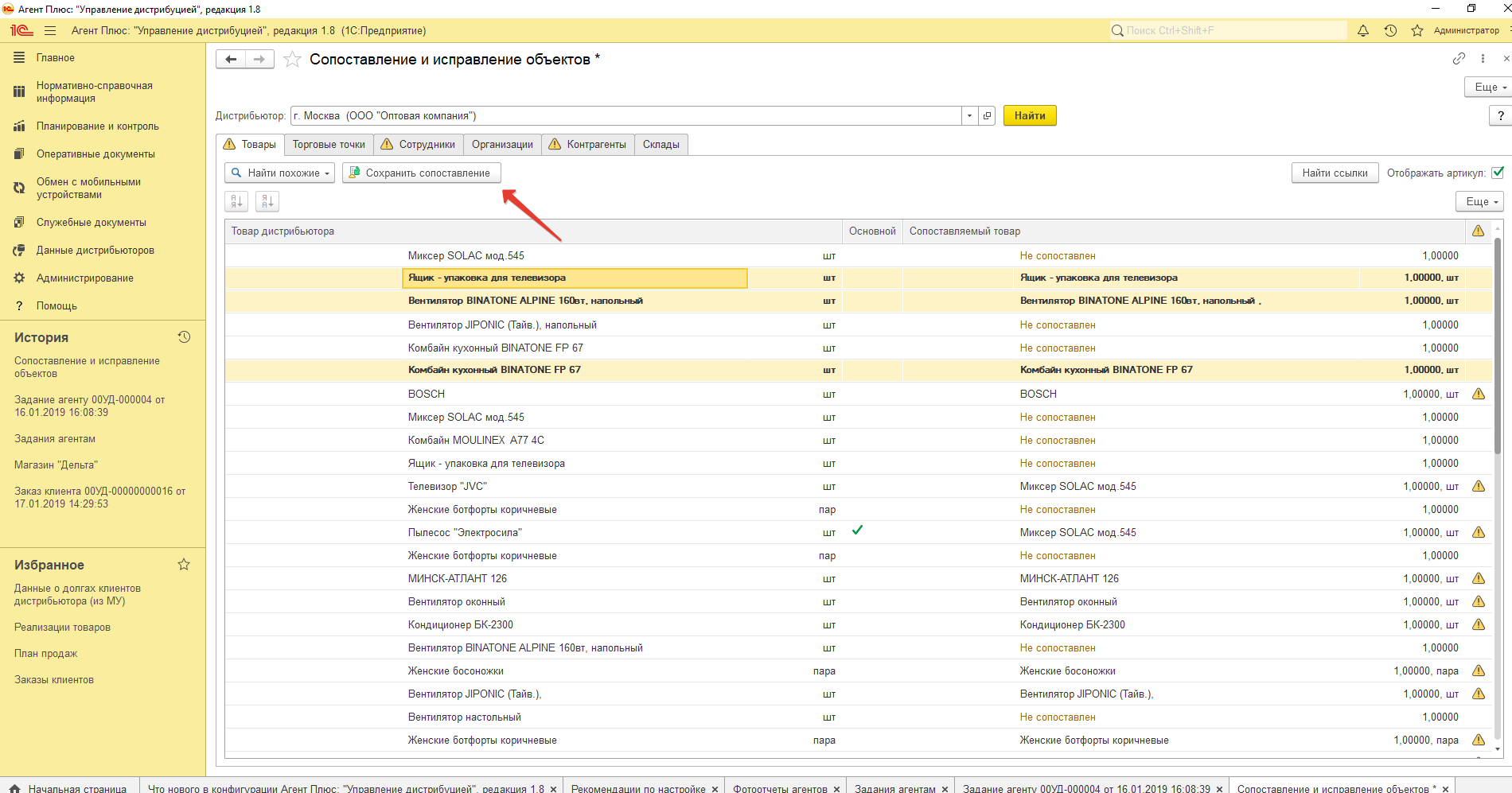Open favorites star icon in top bar
The height and width of the screenshot is (793, 1512).
1417,30
